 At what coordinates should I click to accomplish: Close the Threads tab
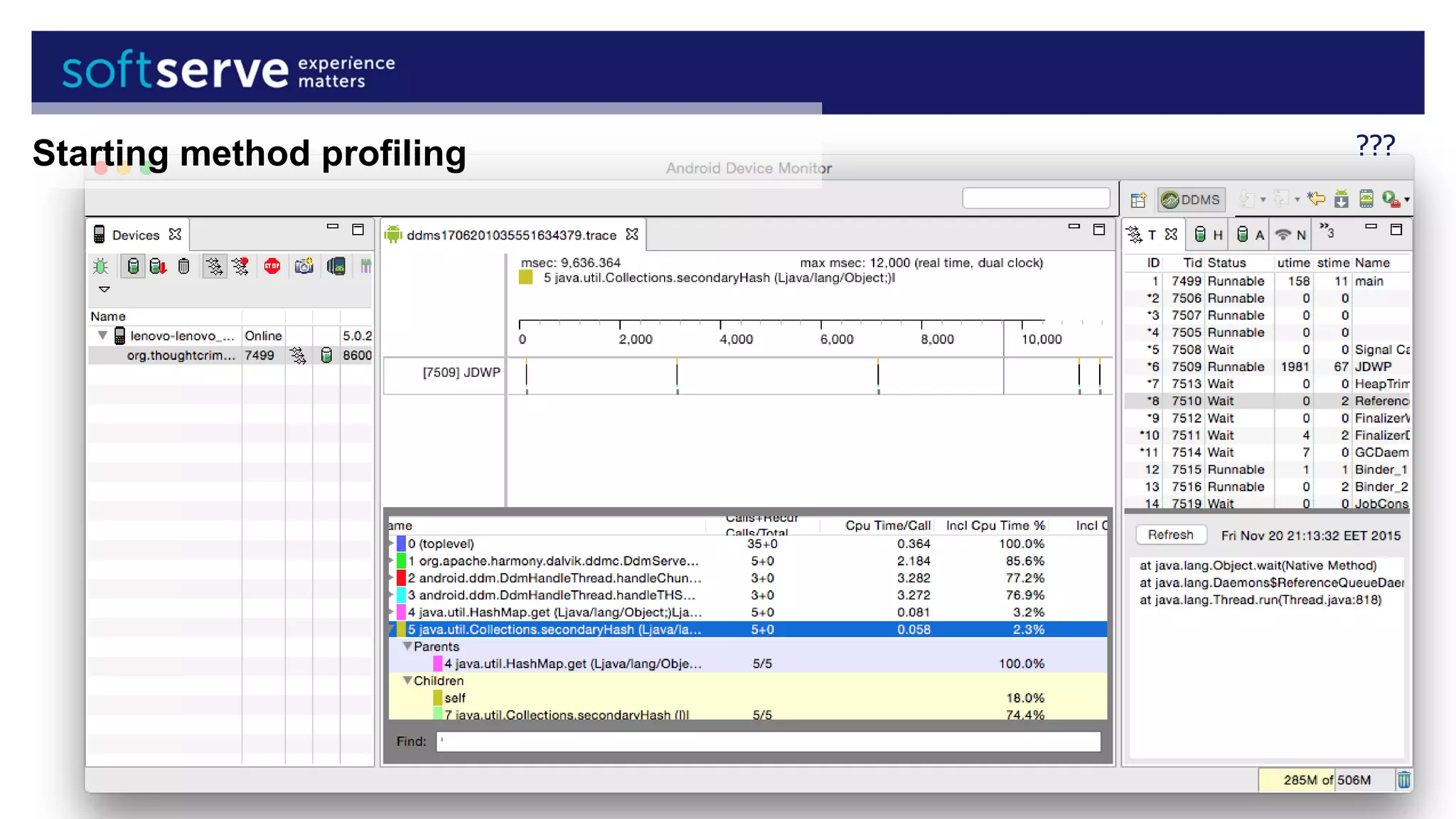tap(1172, 234)
